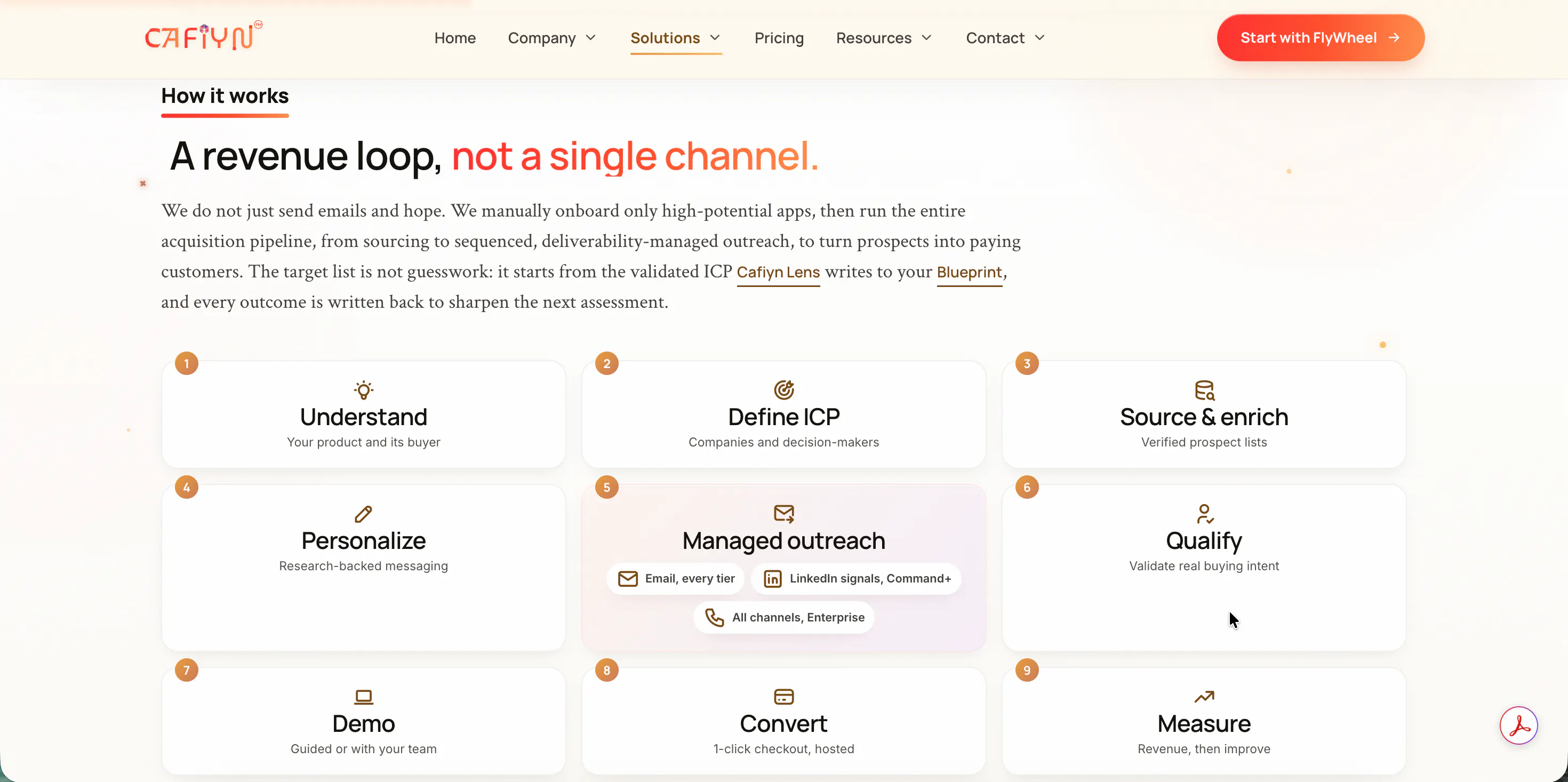Open the Company menu
Viewport: 1568px width, 782px height.
pos(552,38)
